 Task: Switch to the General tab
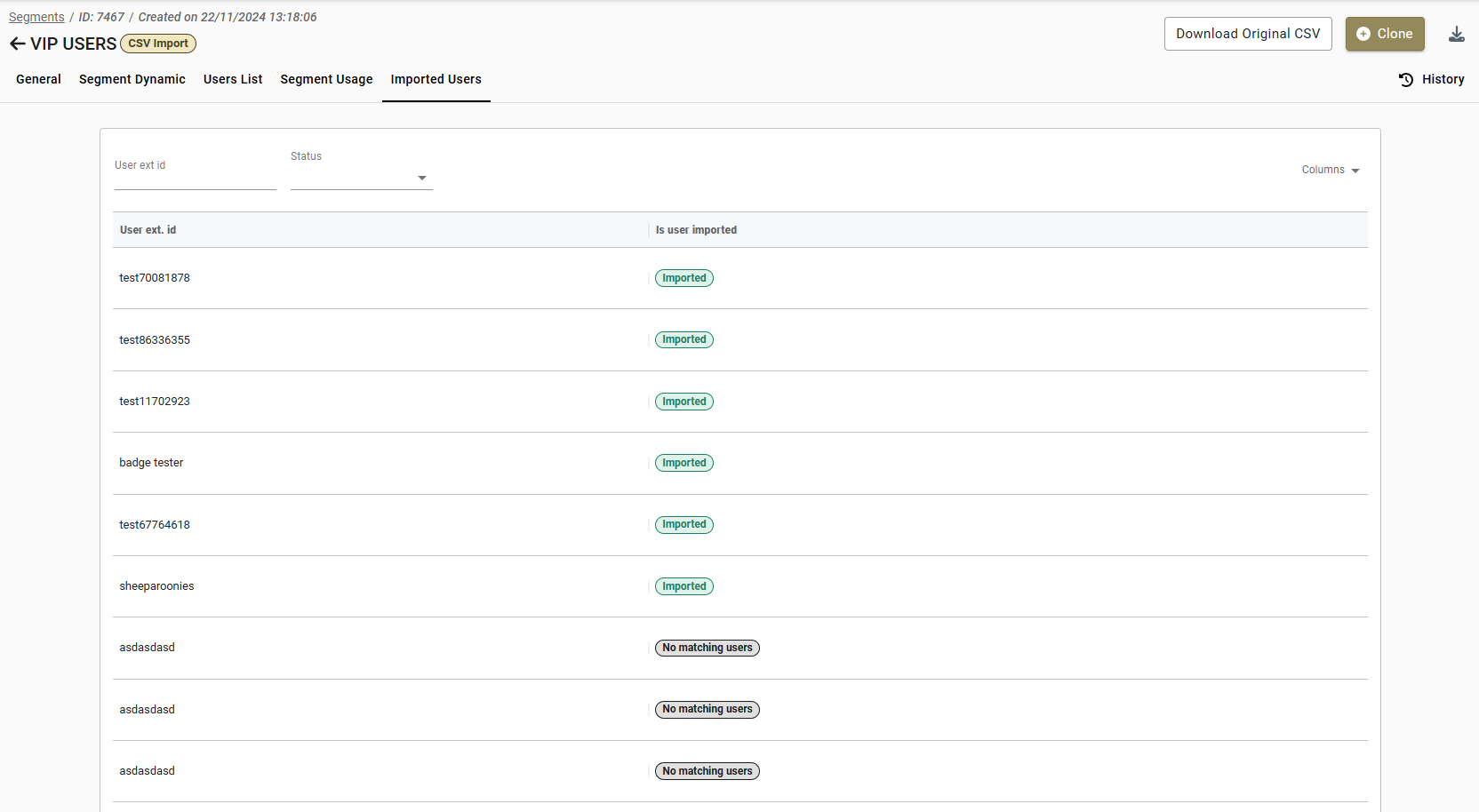pos(38,79)
